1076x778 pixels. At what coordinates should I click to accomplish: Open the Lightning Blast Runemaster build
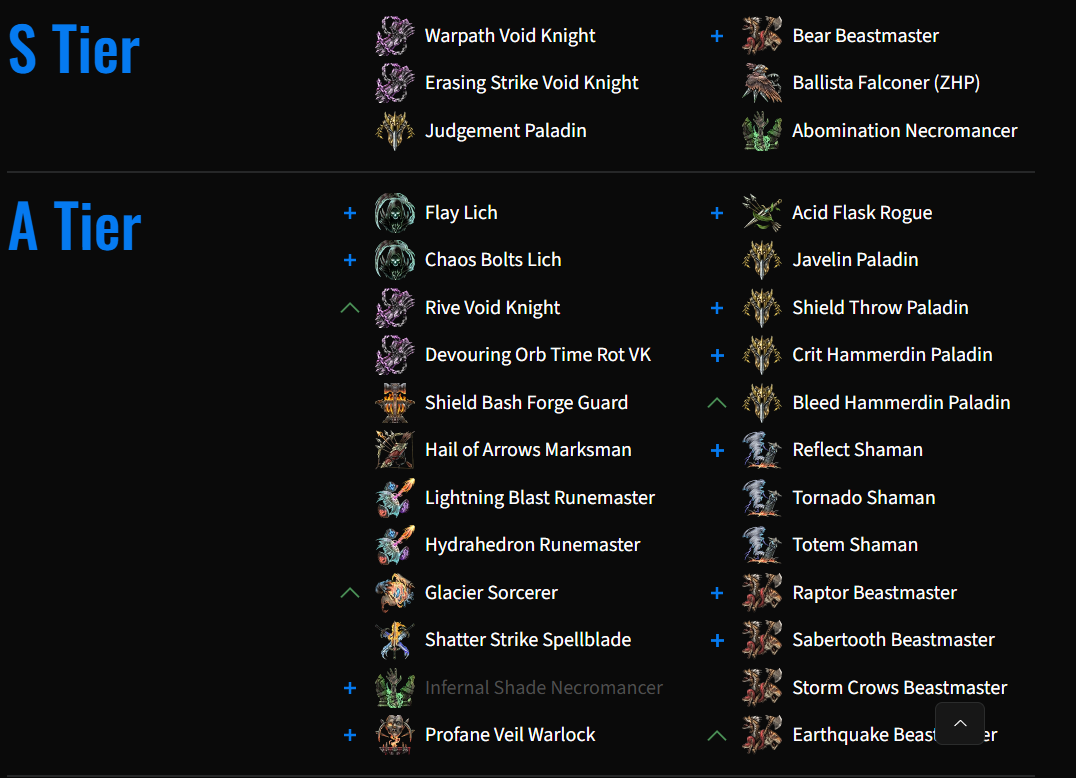[x=539, y=497]
